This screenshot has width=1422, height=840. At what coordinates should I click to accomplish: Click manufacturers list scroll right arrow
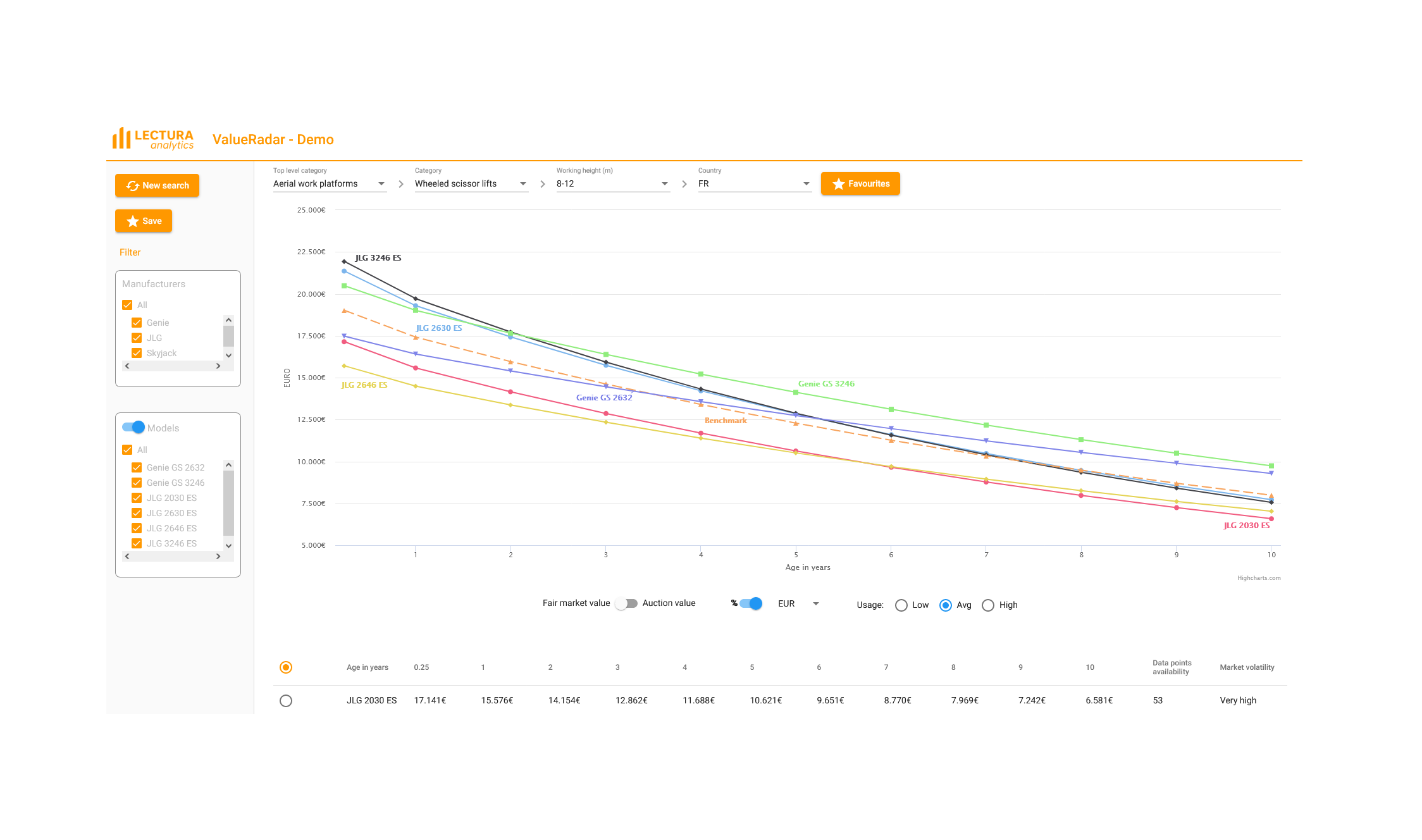218,366
